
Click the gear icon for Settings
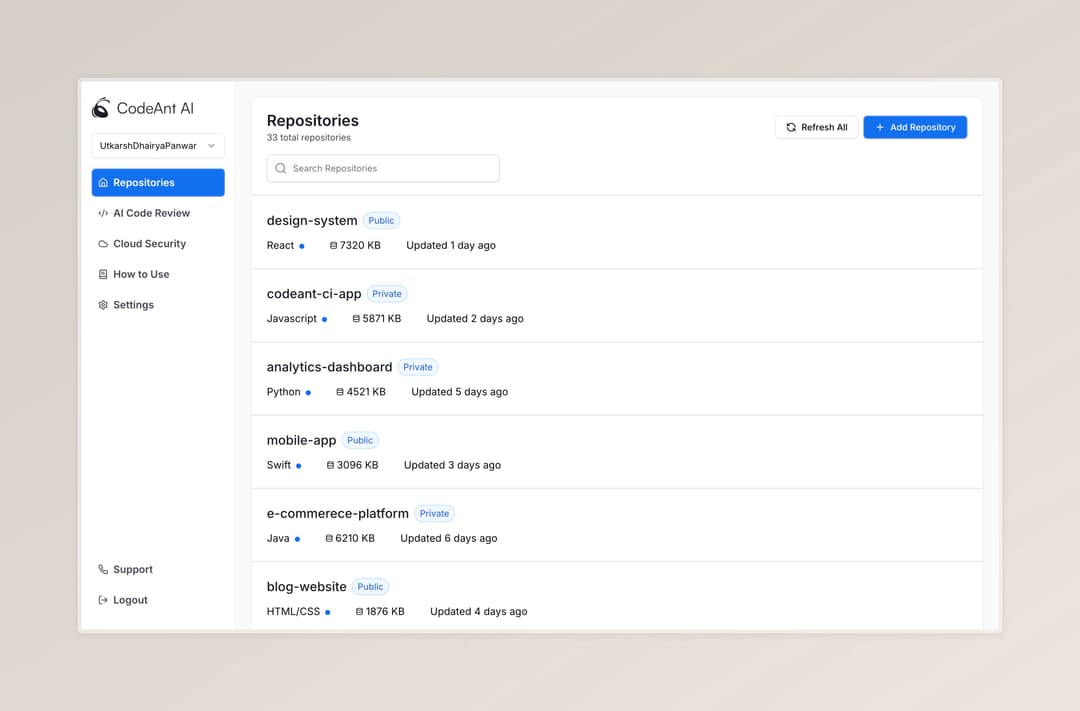(x=103, y=305)
